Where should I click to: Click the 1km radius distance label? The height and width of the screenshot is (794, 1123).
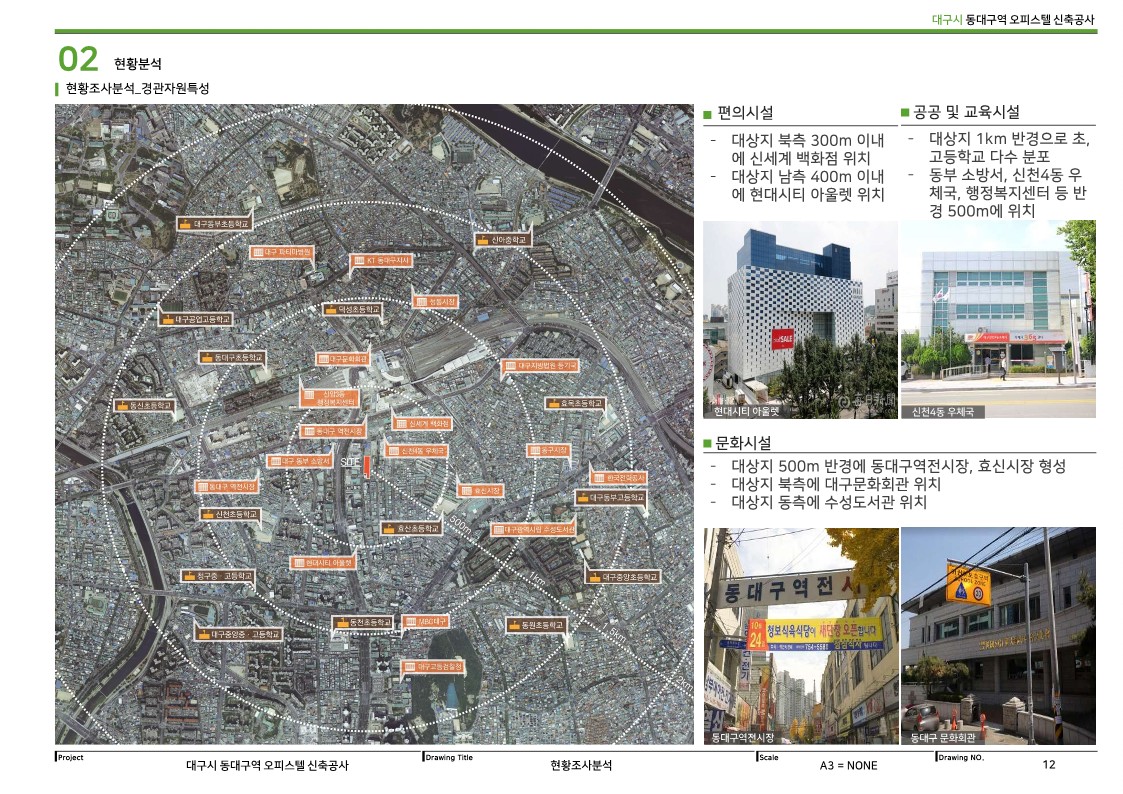536,578
